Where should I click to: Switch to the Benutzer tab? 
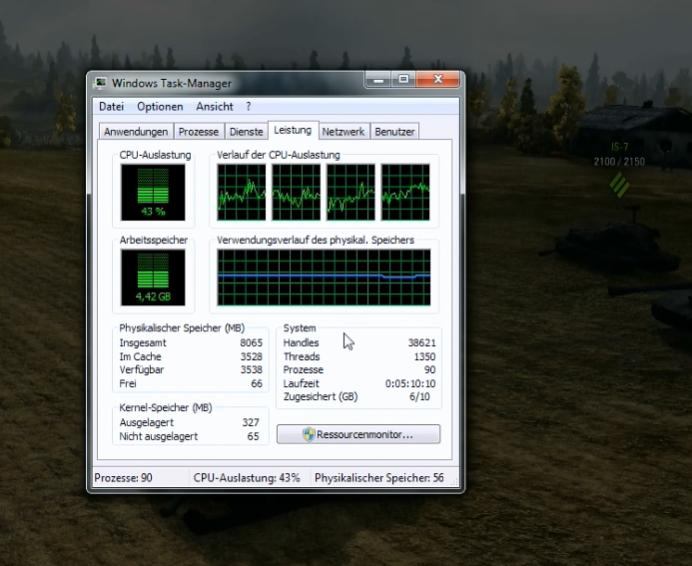click(395, 132)
